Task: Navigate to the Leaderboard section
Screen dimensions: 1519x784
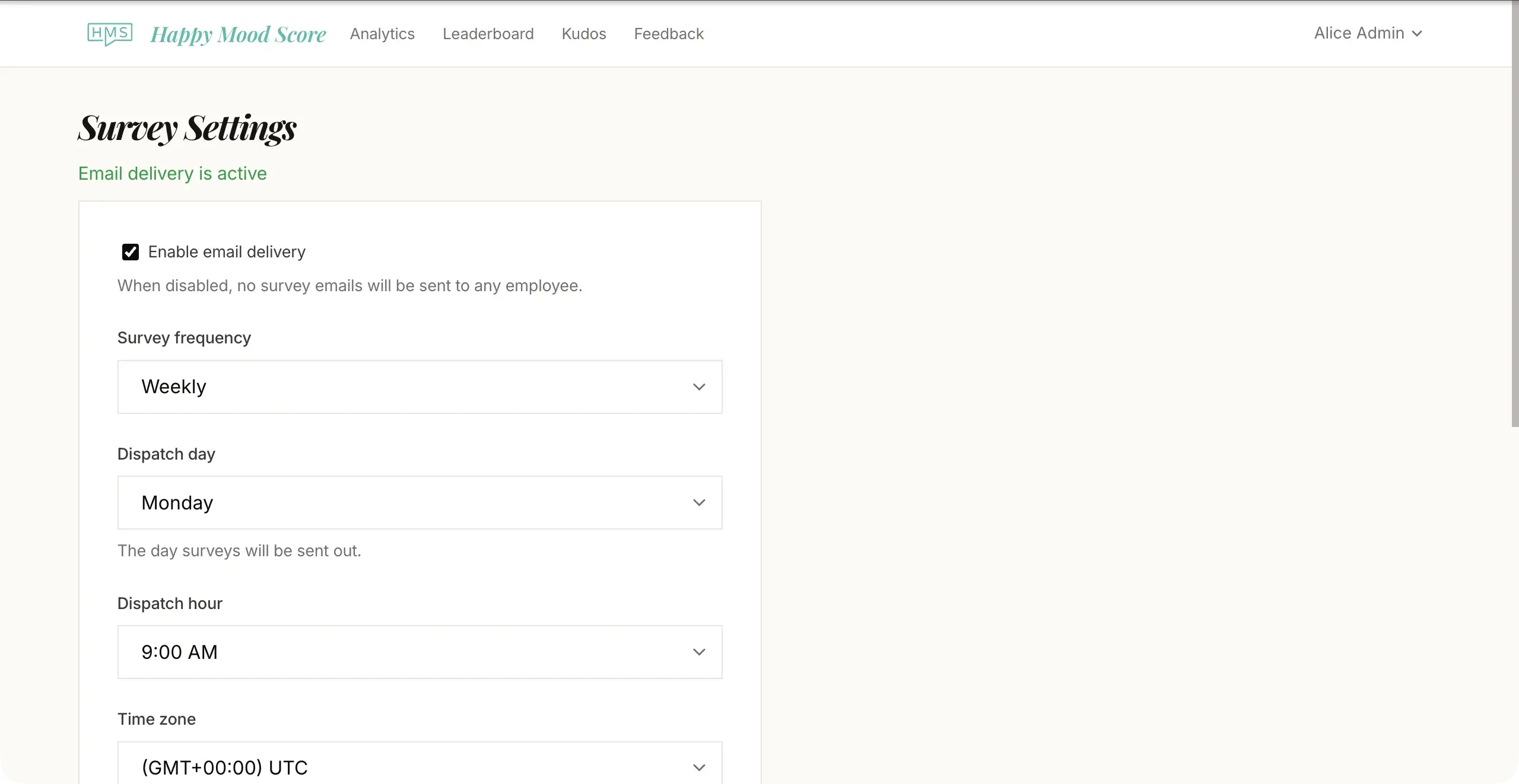Action: (488, 34)
